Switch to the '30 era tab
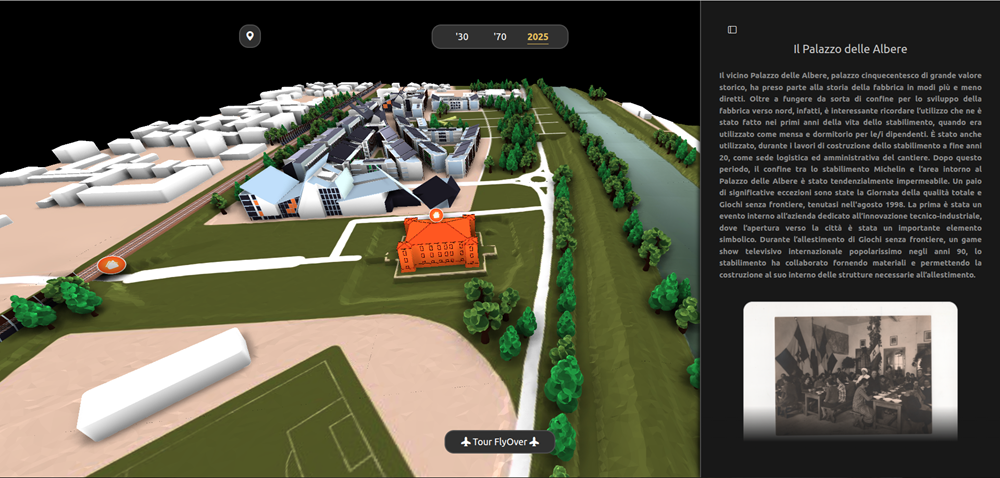 (461, 37)
